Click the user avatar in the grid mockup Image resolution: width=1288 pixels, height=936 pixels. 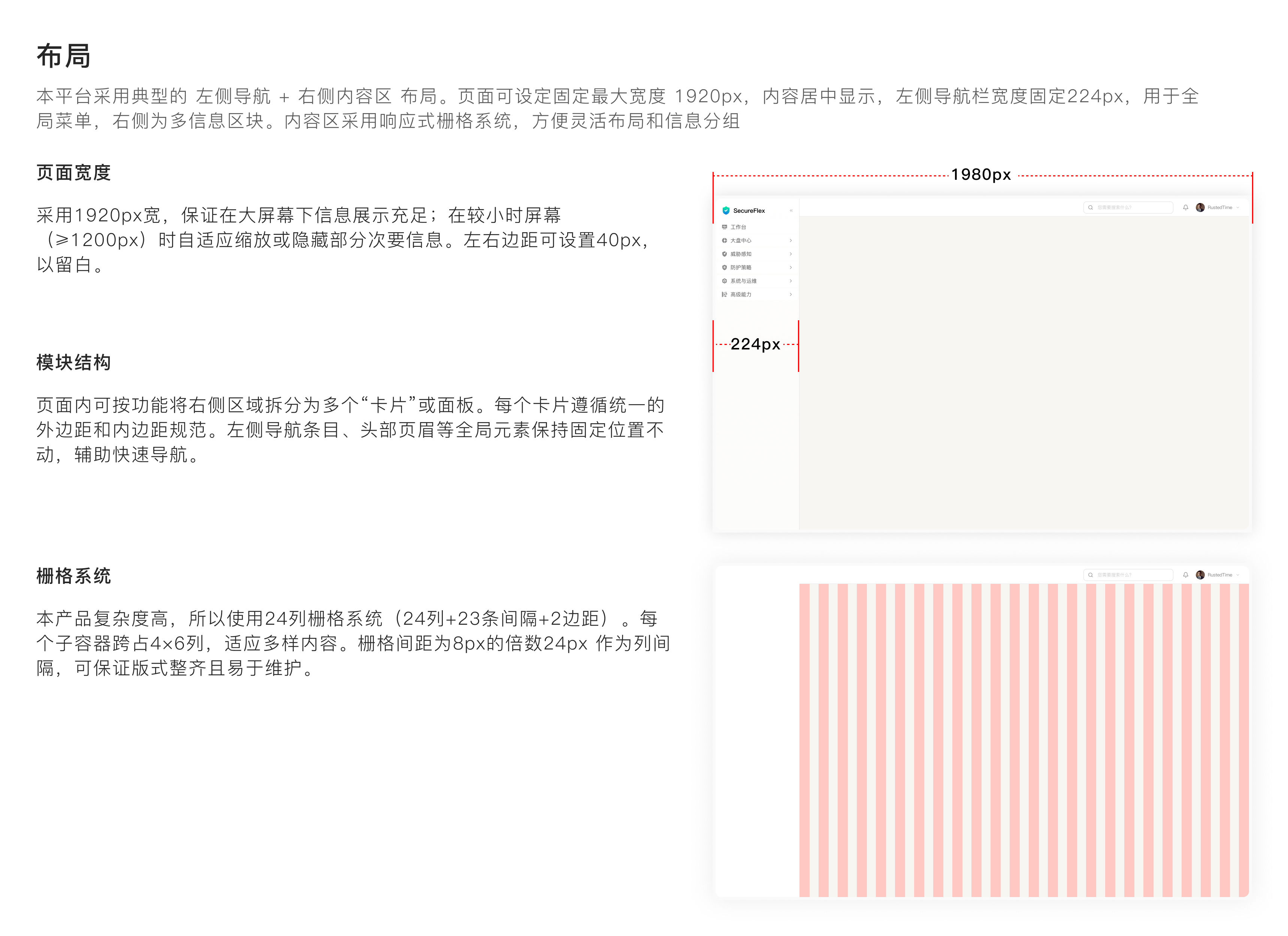tap(1200, 575)
